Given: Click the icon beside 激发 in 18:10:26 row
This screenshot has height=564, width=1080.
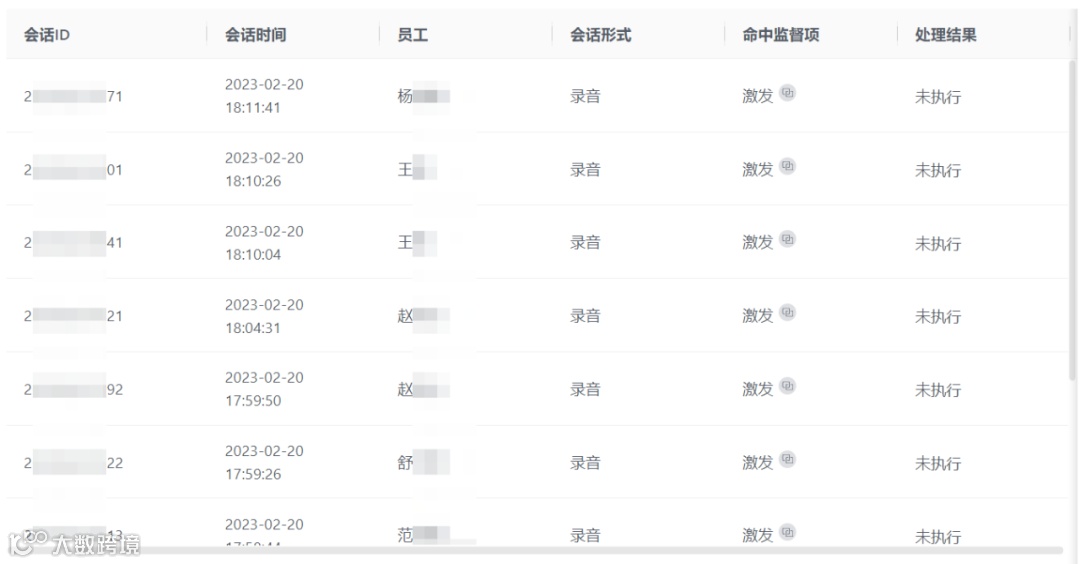Looking at the screenshot, I should point(788,166).
